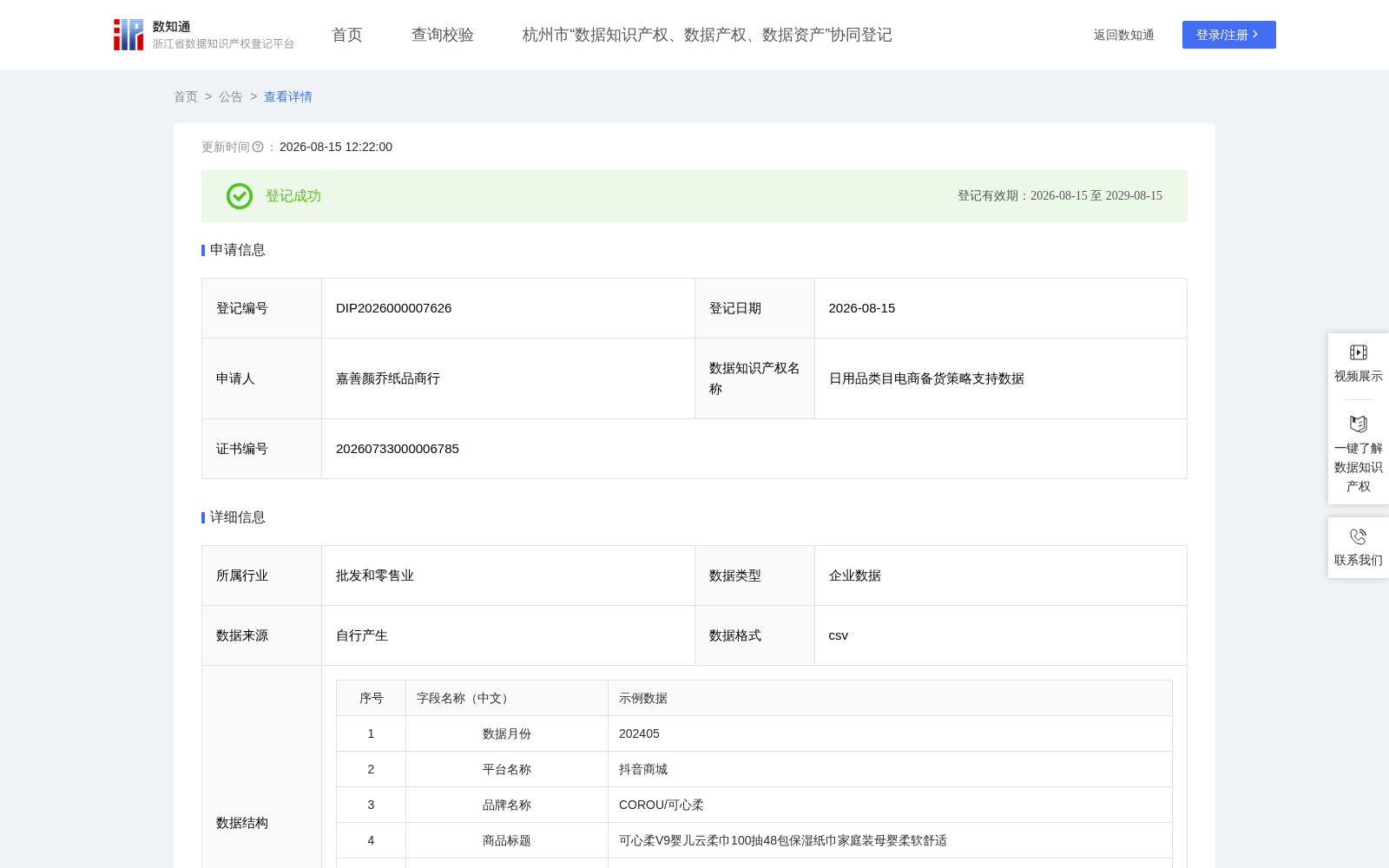The height and width of the screenshot is (868, 1389).
Task: Open the 查询校验 nav item
Action: tap(443, 35)
